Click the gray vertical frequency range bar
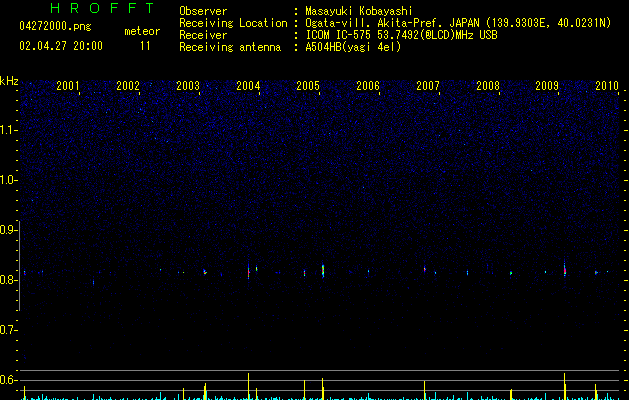Image resolution: width=629 pixels, height=400 pixels. 20,266
